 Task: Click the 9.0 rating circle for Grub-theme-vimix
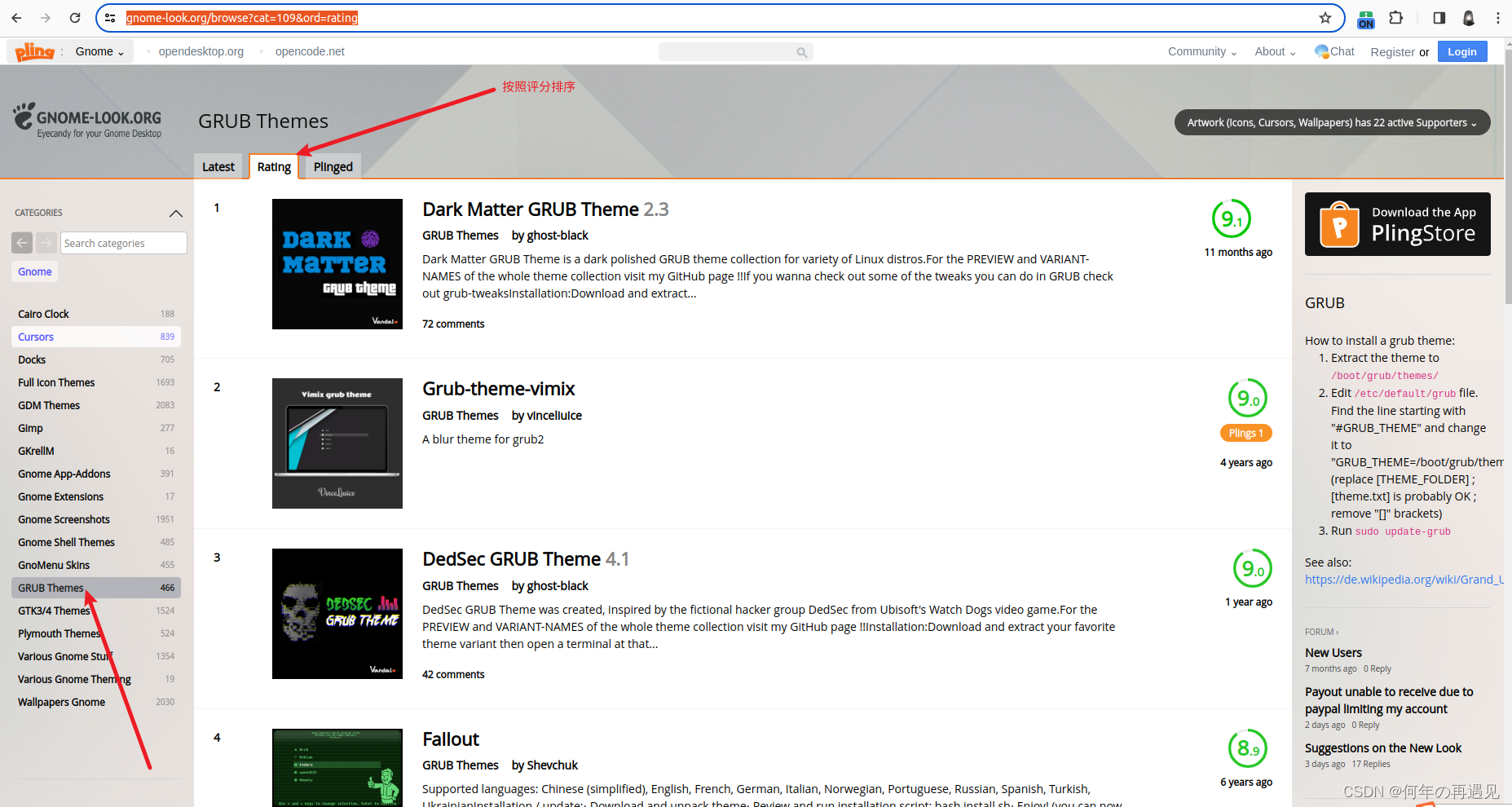[x=1247, y=399]
